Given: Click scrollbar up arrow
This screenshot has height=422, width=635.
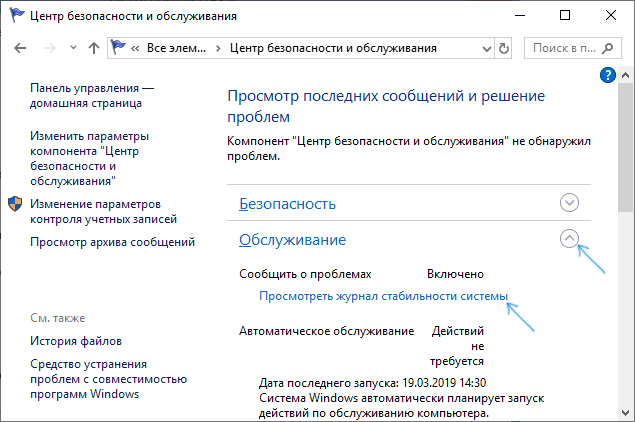Looking at the screenshot, I should point(625,75).
